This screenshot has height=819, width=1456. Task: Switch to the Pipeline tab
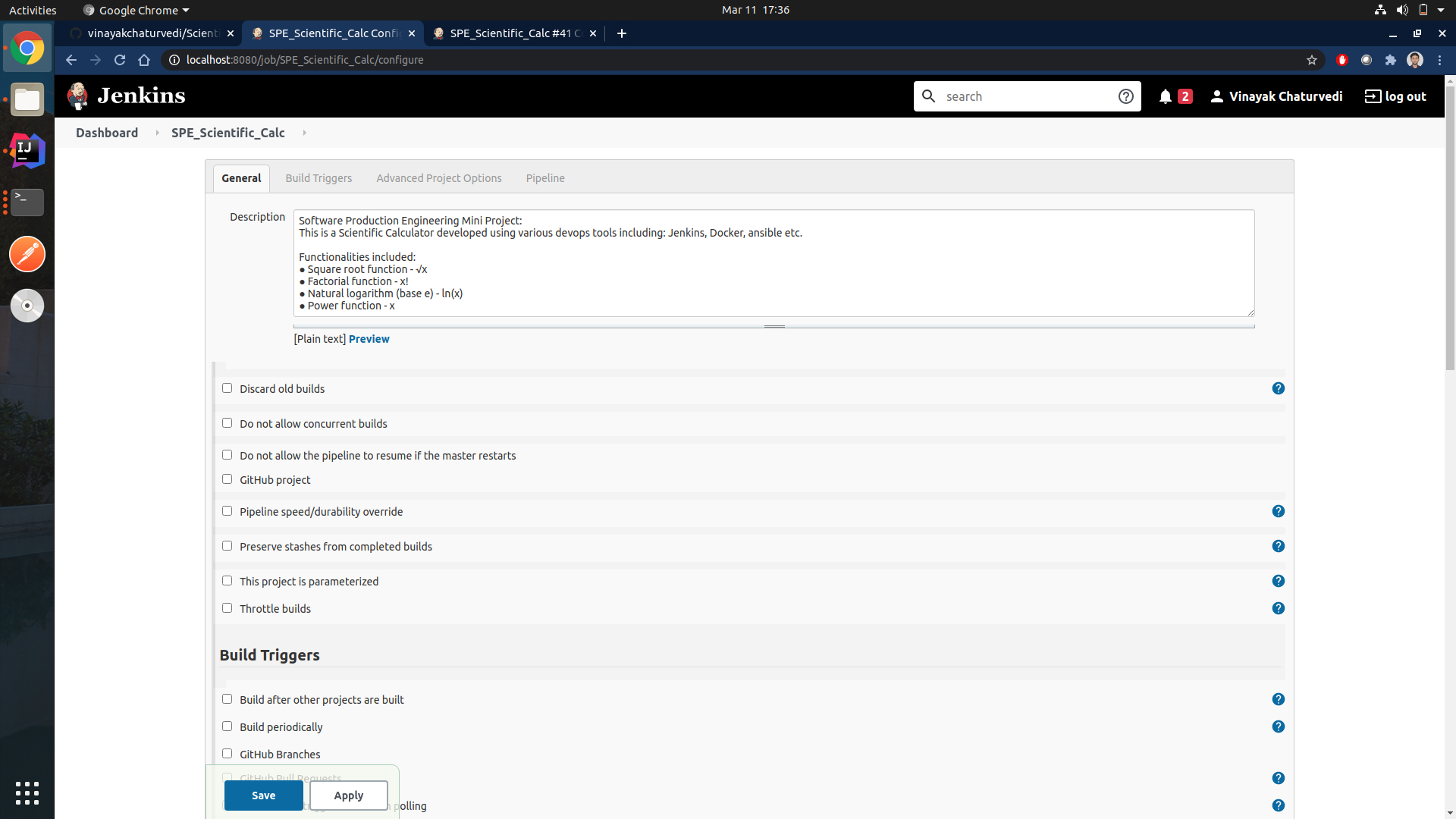pos(545,178)
